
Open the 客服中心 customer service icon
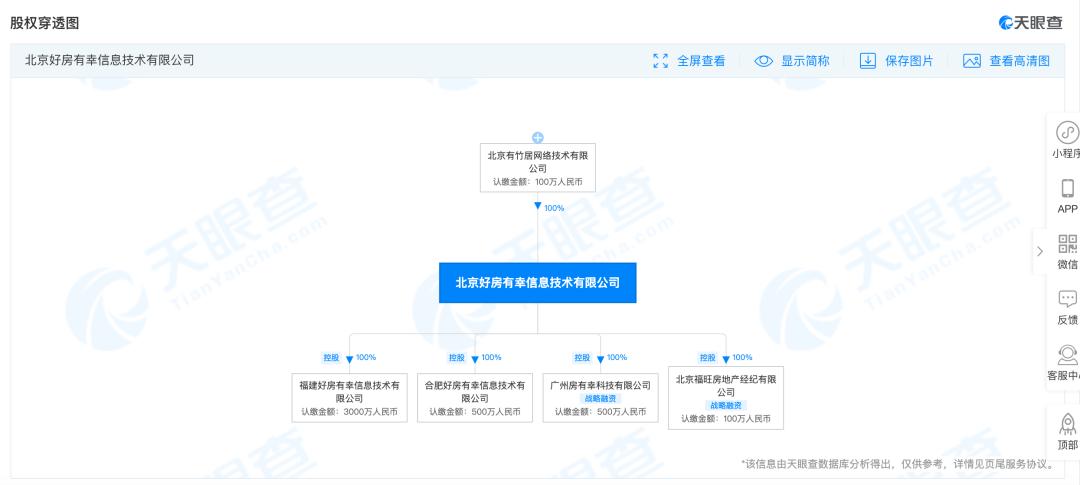click(x=1068, y=355)
